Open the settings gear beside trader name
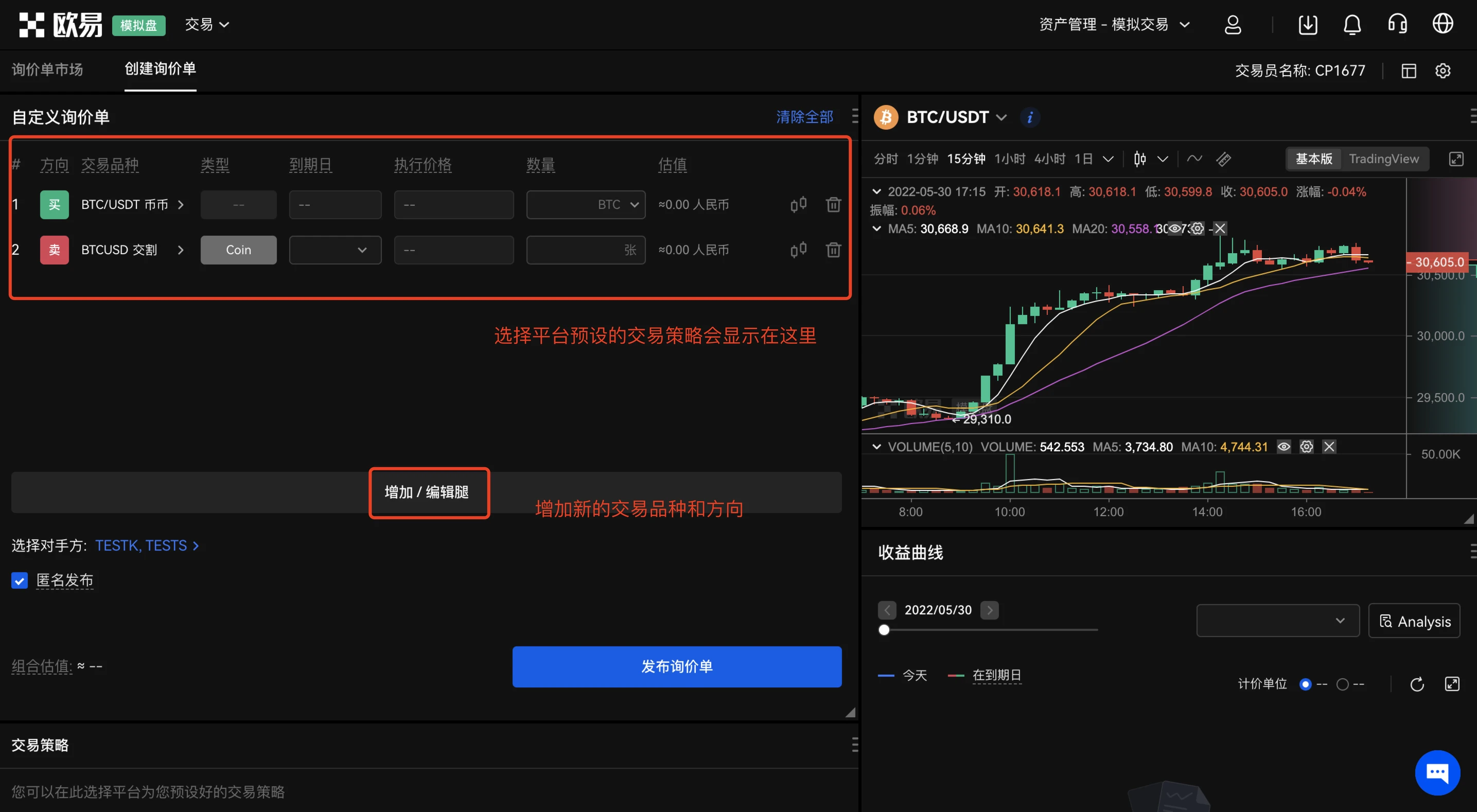1477x812 pixels. pyautogui.click(x=1443, y=70)
